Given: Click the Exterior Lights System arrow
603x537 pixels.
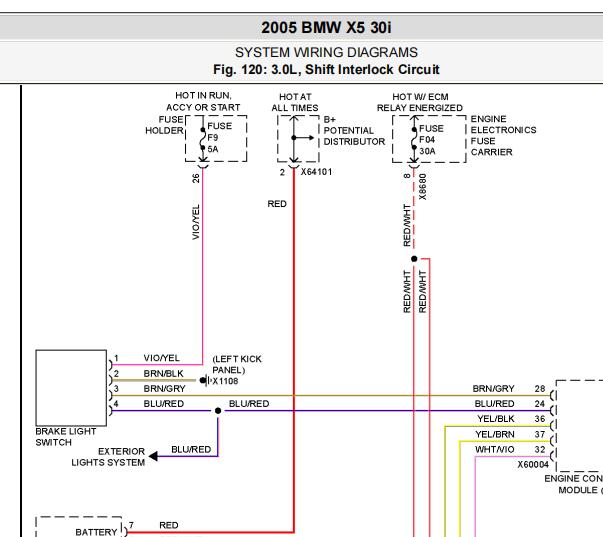Looking at the screenshot, I should pos(153,456).
